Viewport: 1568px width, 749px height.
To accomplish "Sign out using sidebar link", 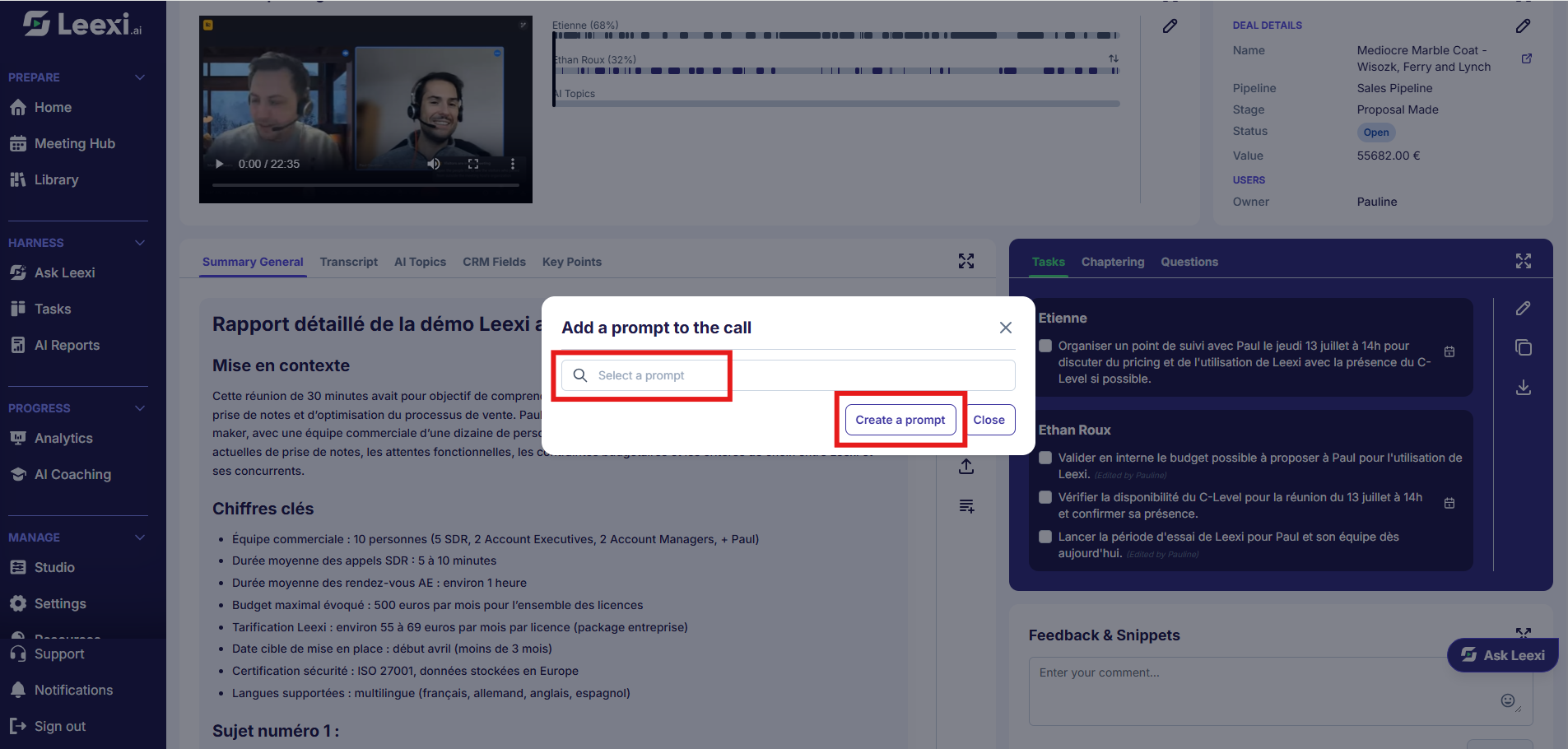I will point(48,726).
